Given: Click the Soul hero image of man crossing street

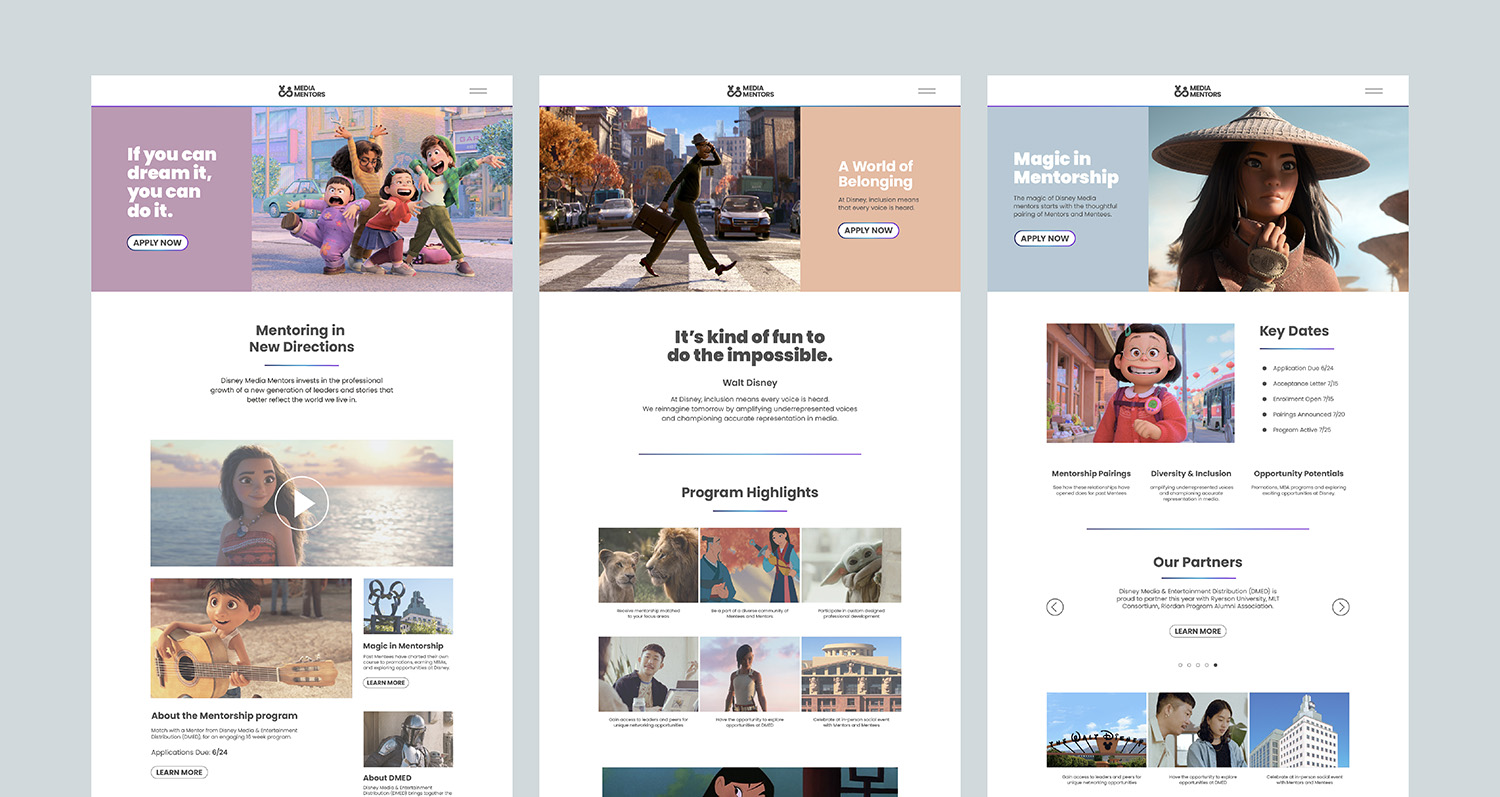Looking at the screenshot, I should click(x=669, y=199).
